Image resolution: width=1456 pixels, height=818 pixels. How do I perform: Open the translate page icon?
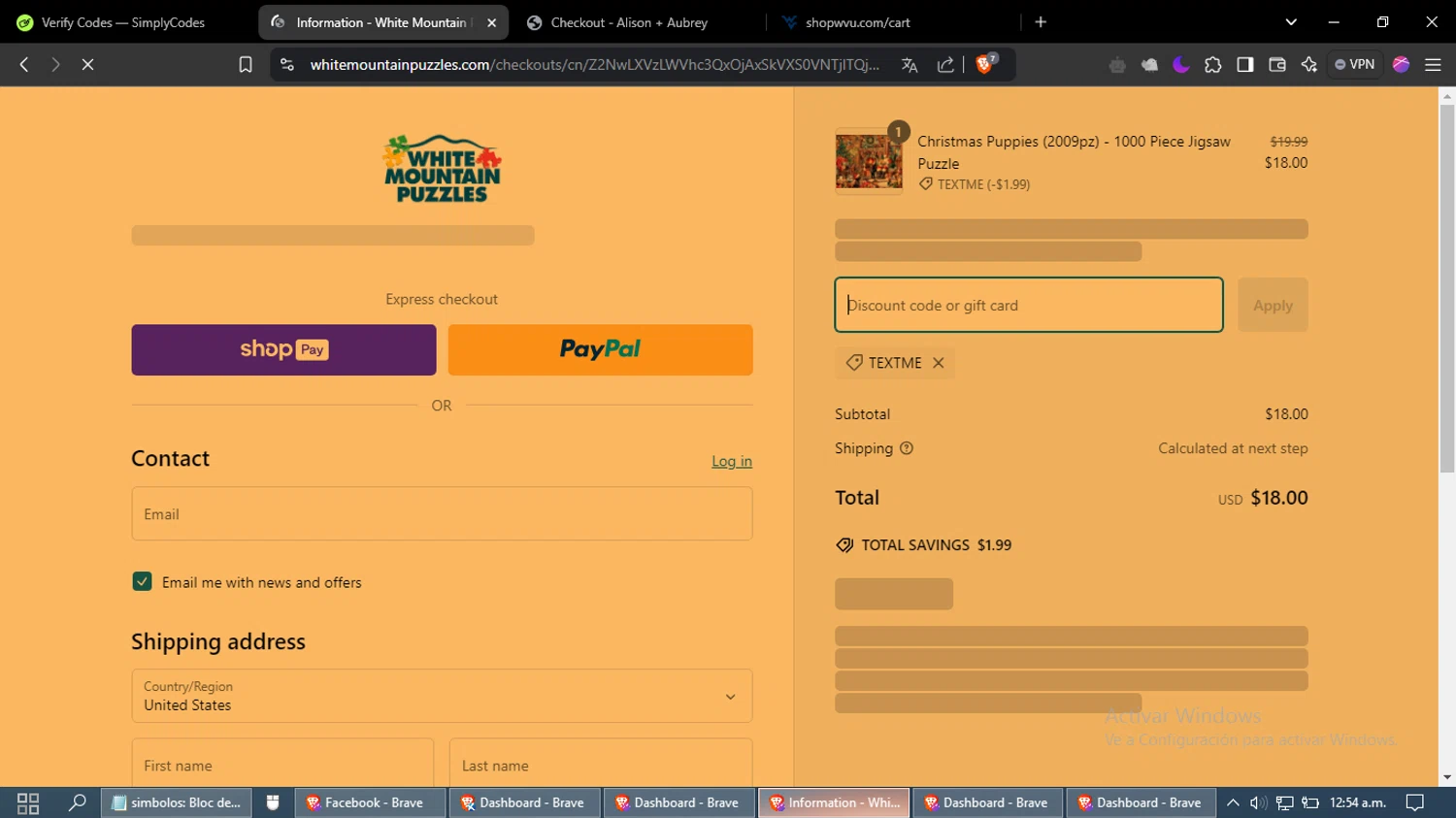pyautogui.click(x=910, y=64)
